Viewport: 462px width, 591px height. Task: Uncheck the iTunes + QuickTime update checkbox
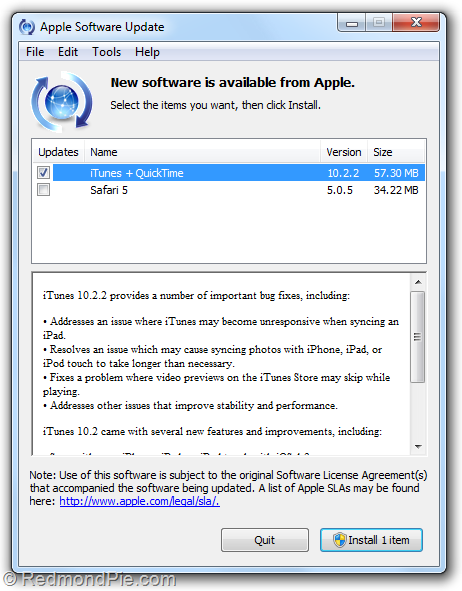43,173
